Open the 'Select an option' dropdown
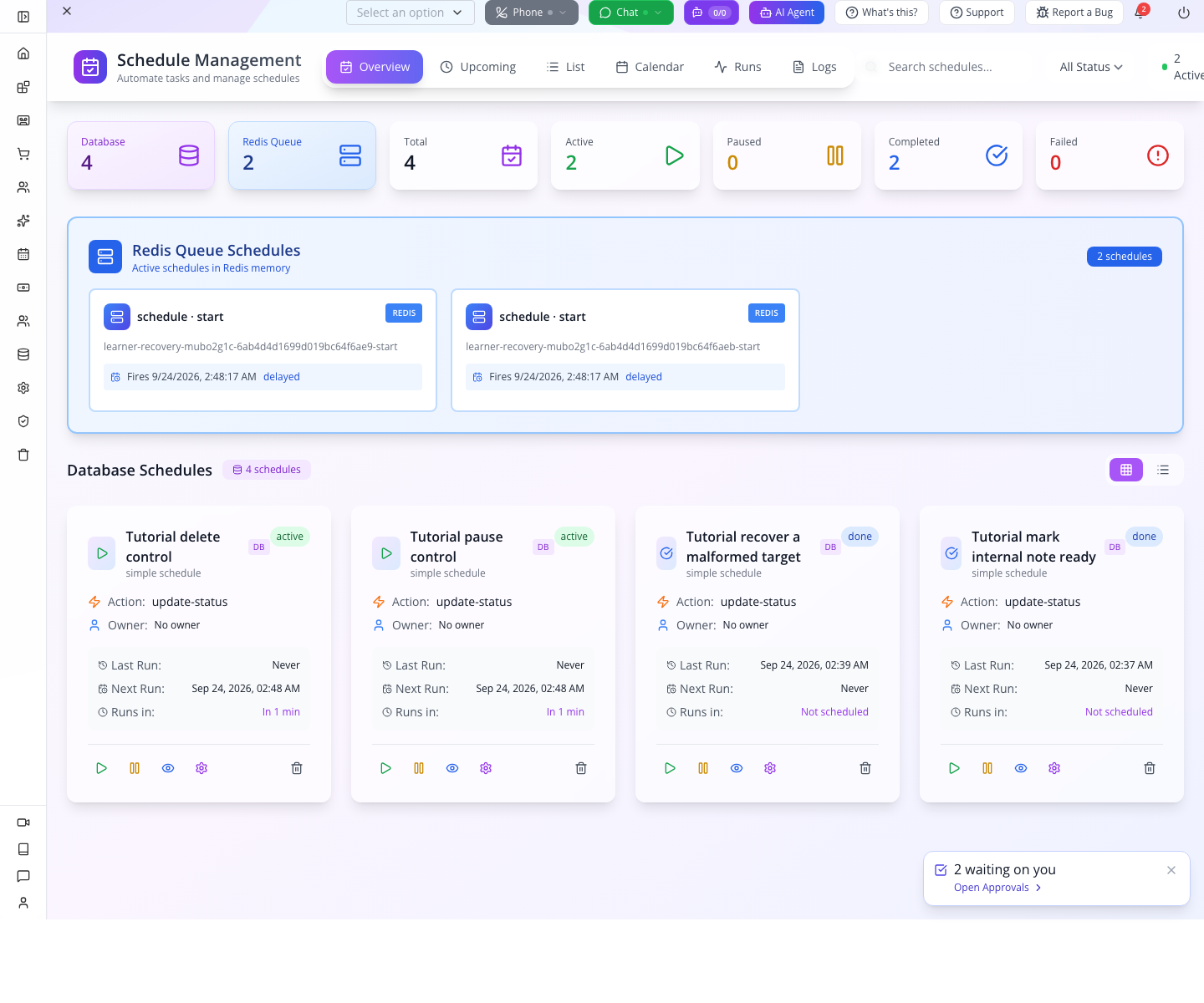Viewport: 1204px width, 1003px height. click(411, 13)
